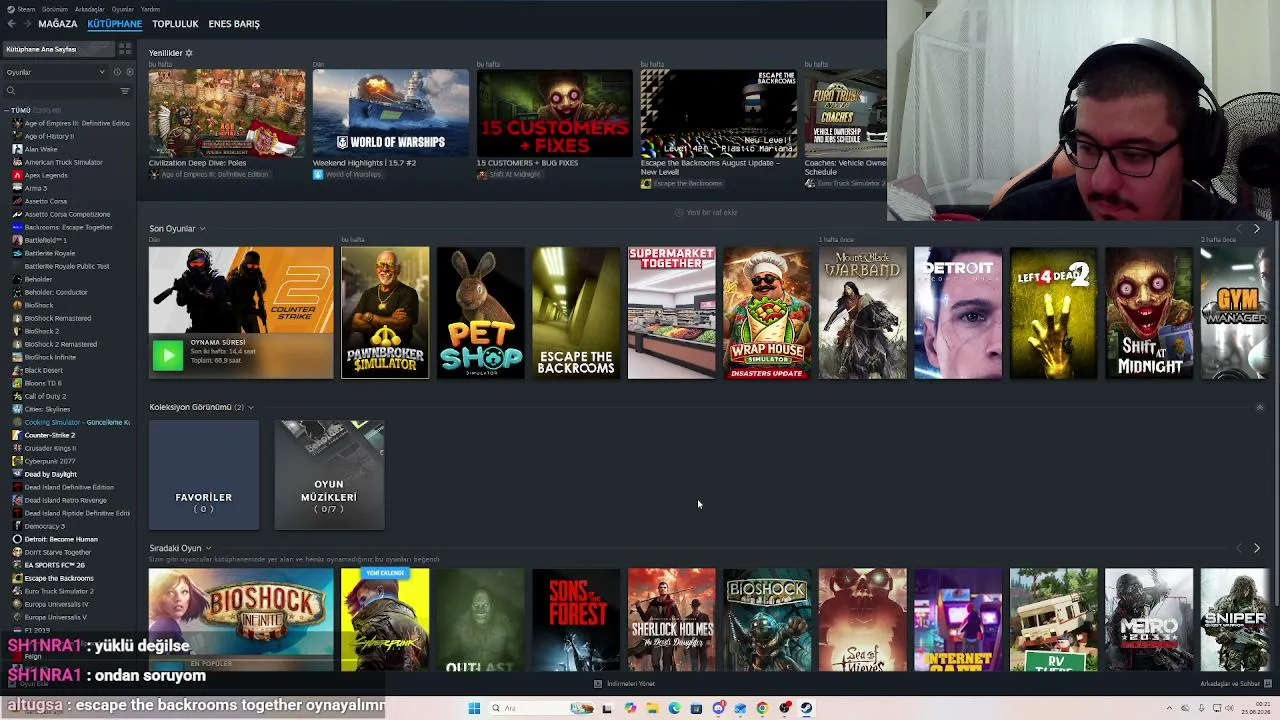Click the Apex Legends icon in sidebar
This screenshot has width=1280, height=720.
(17, 175)
